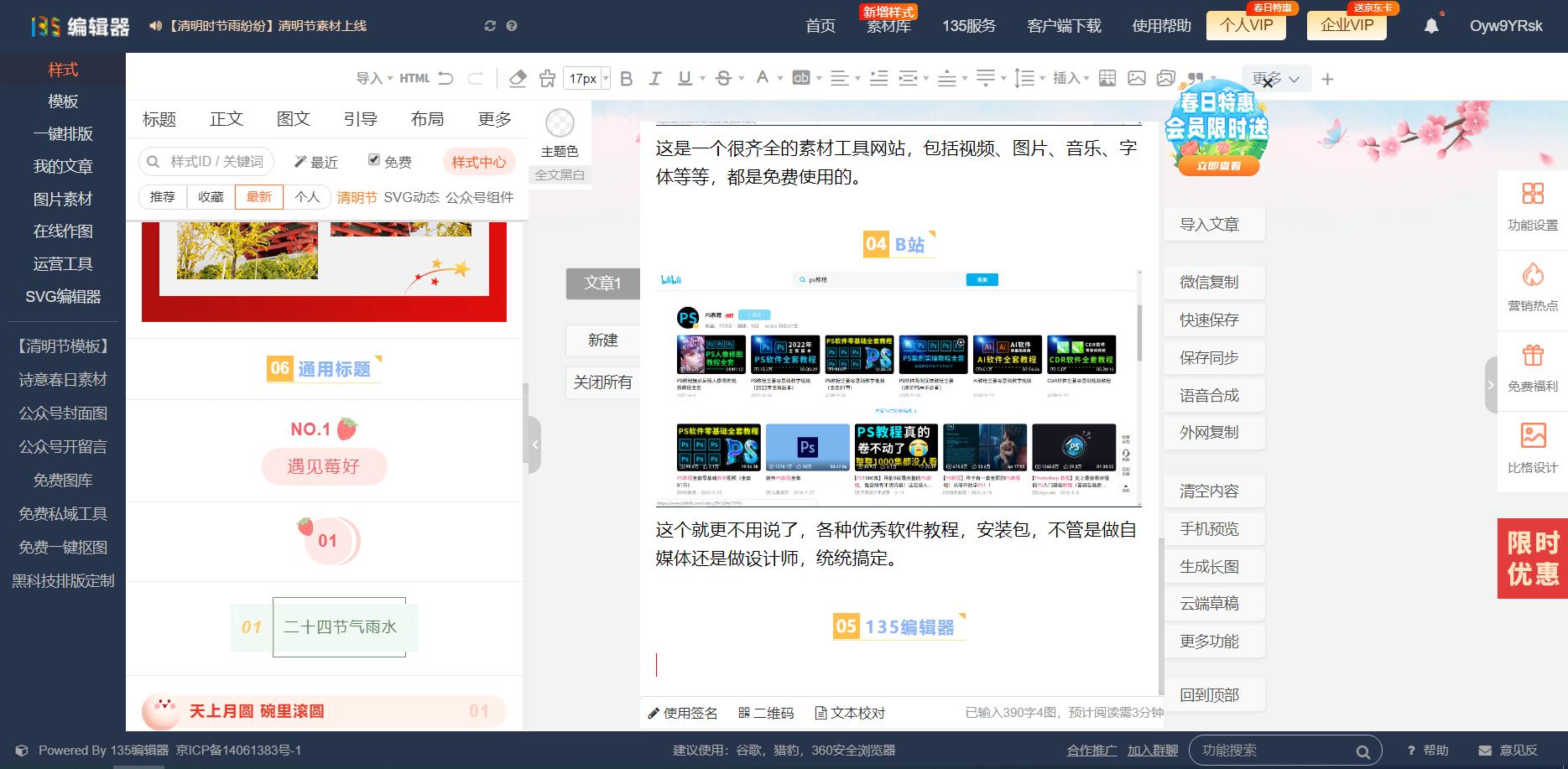Enable the 免费 checkbox filter
The height and width of the screenshot is (769, 1568).
click(x=373, y=161)
